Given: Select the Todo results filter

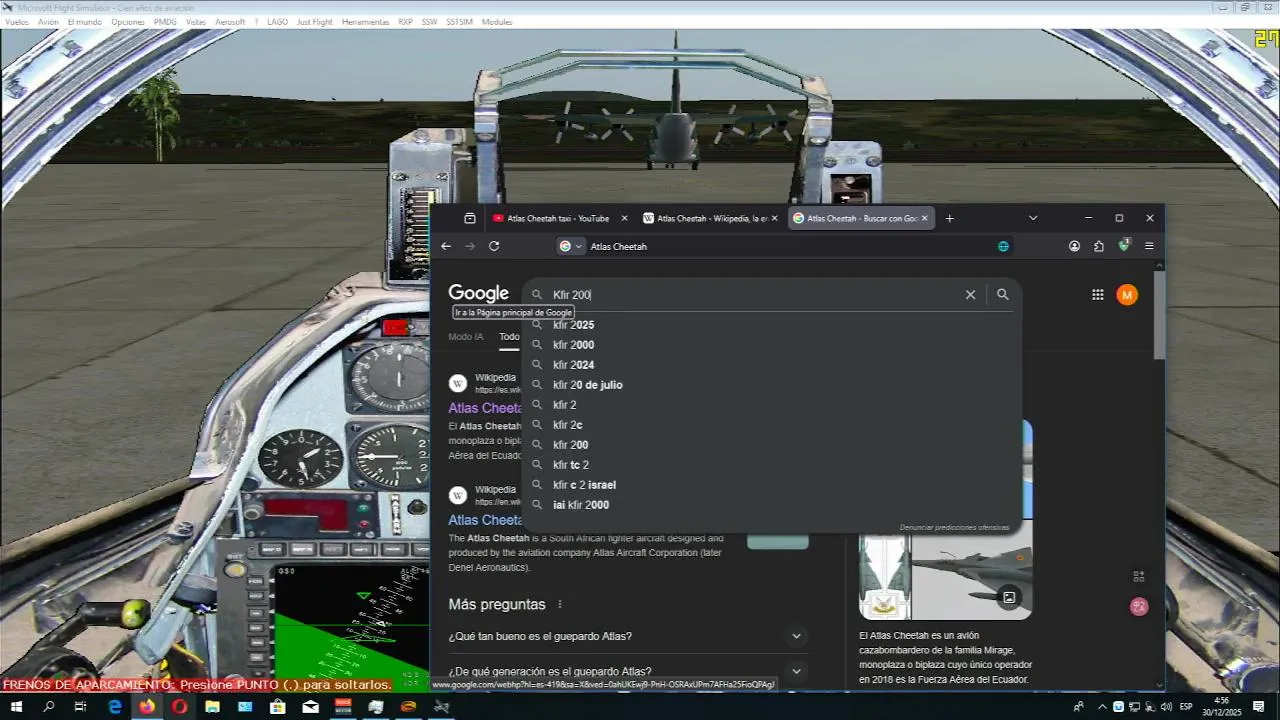Looking at the screenshot, I should pyautogui.click(x=510, y=337).
